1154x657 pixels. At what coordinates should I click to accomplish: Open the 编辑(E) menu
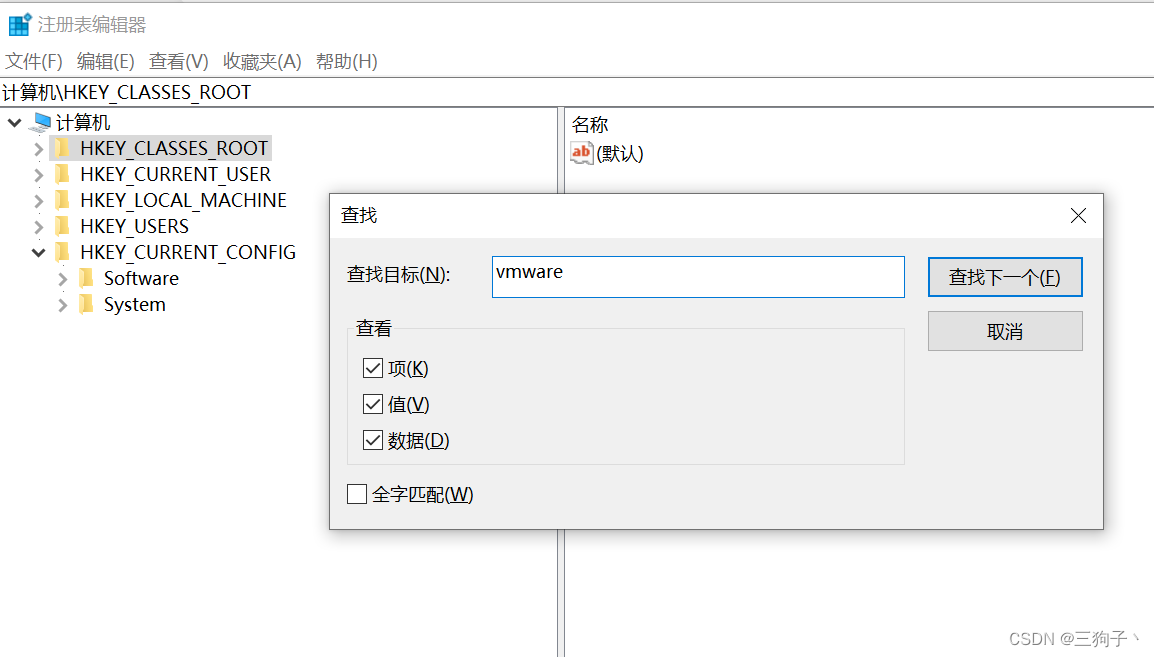coord(104,61)
